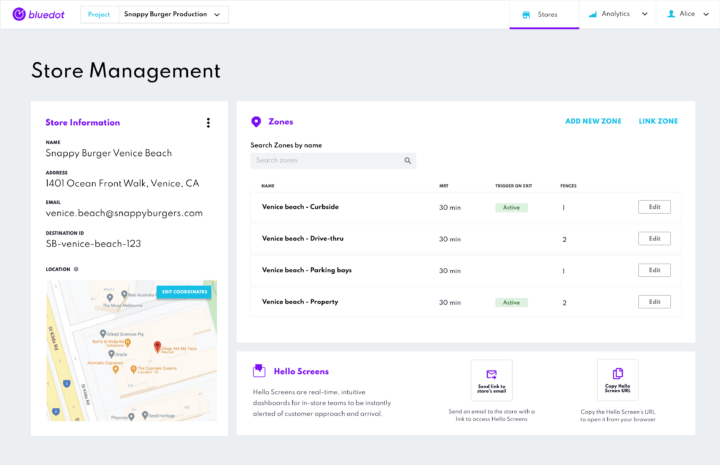This screenshot has width=720, height=465.
Task: Click the Stores shop icon
Action: pyautogui.click(x=526, y=15)
